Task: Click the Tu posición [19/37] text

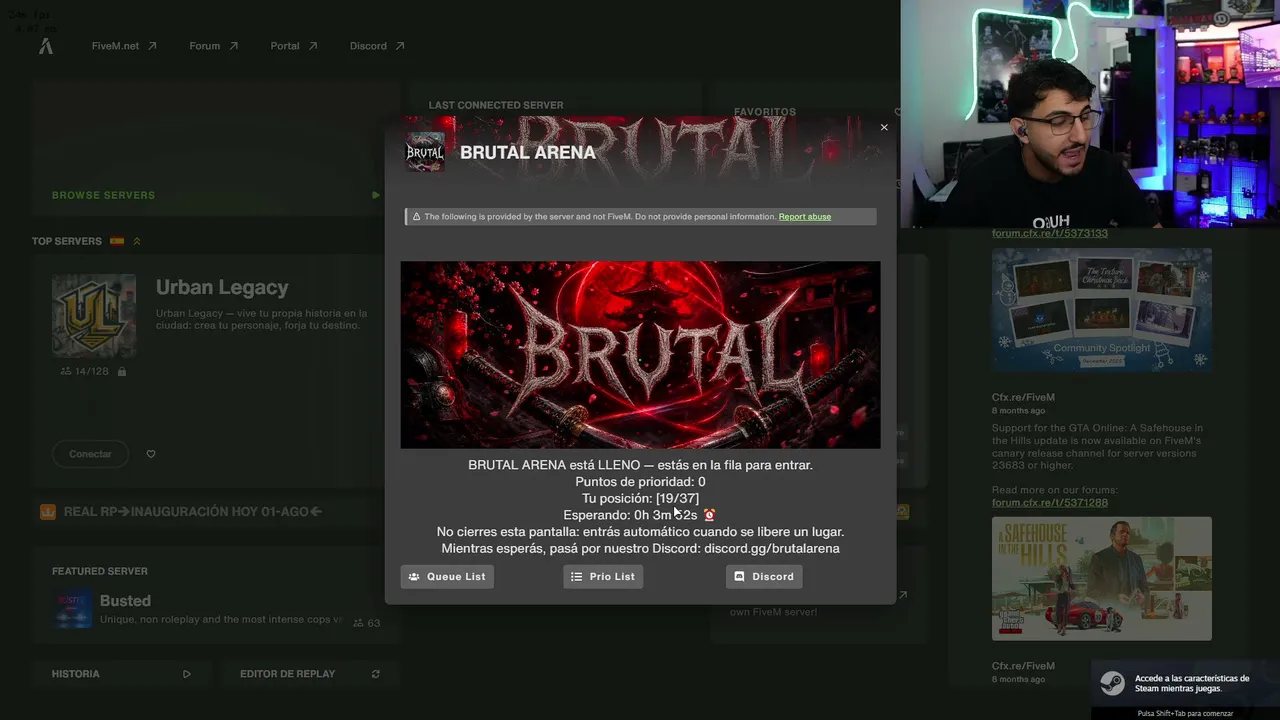Action: [640, 498]
